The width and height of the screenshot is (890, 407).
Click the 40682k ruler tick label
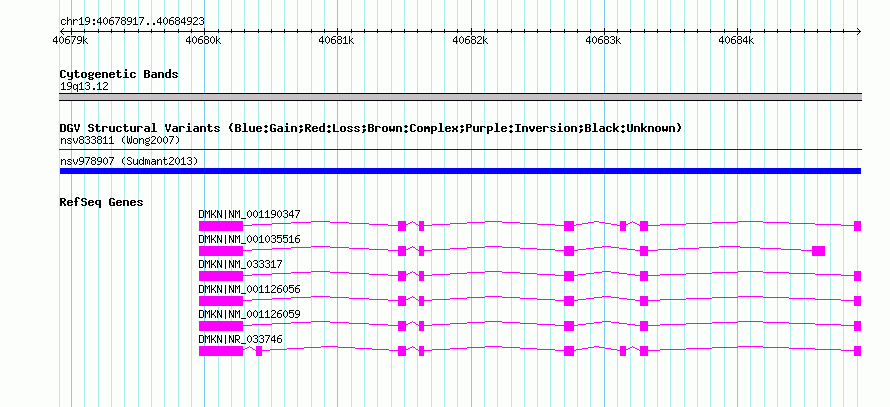(x=470, y=40)
